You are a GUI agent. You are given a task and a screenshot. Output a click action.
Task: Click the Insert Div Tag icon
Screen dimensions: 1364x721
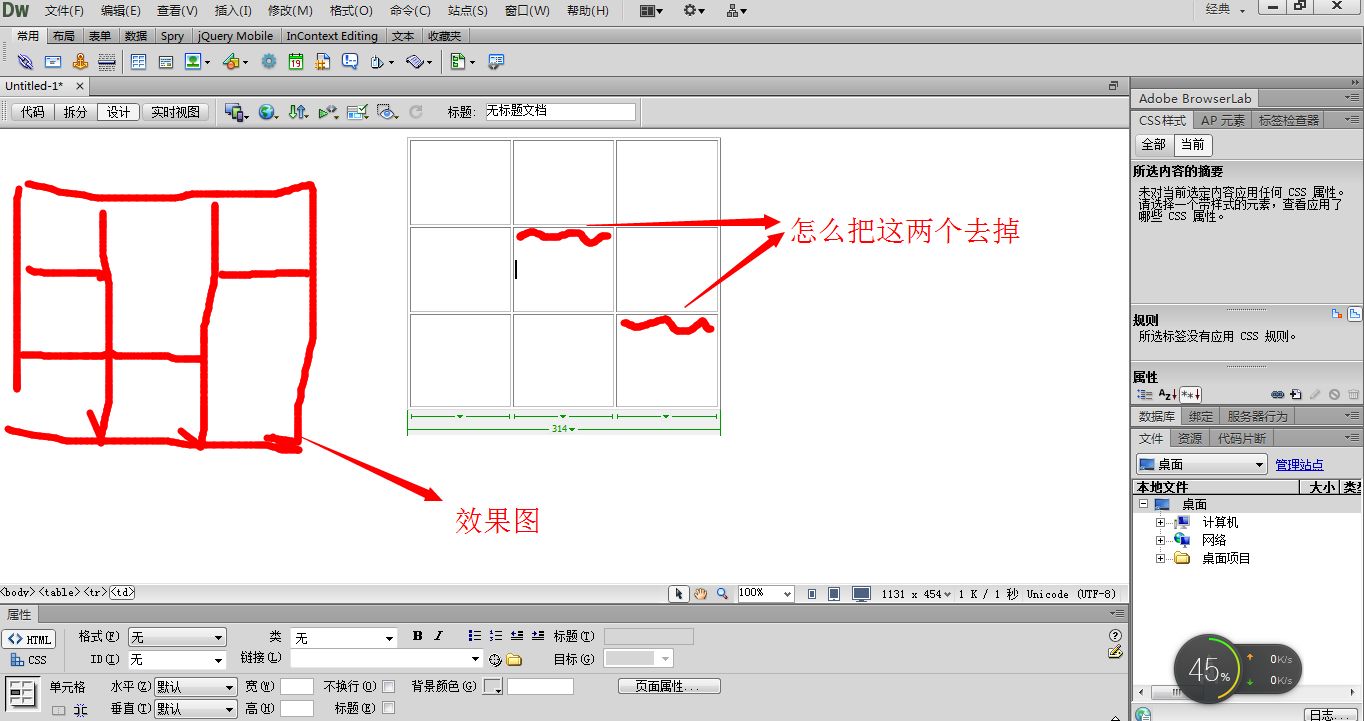(x=166, y=62)
